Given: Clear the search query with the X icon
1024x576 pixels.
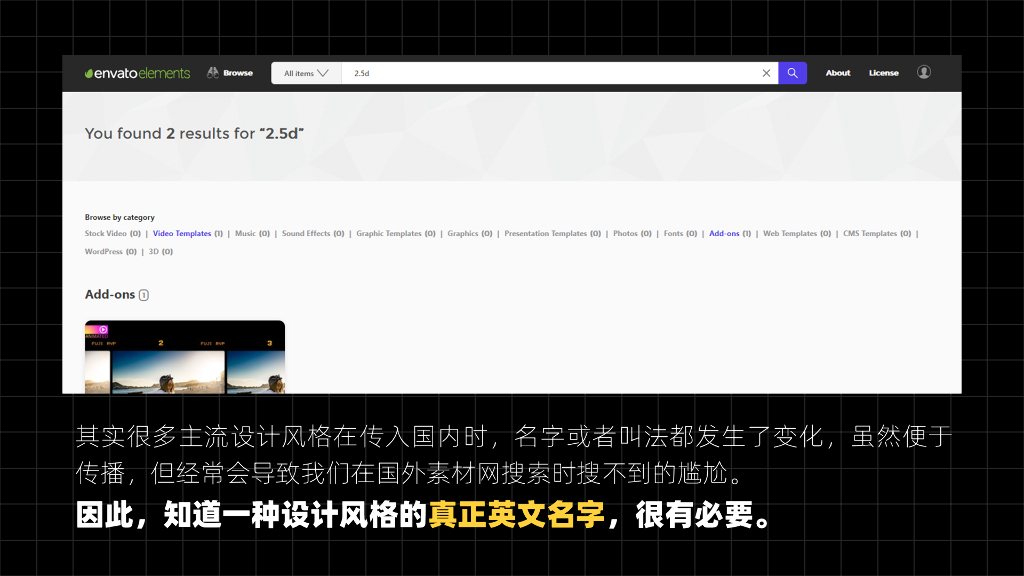Looking at the screenshot, I should pyautogui.click(x=766, y=73).
